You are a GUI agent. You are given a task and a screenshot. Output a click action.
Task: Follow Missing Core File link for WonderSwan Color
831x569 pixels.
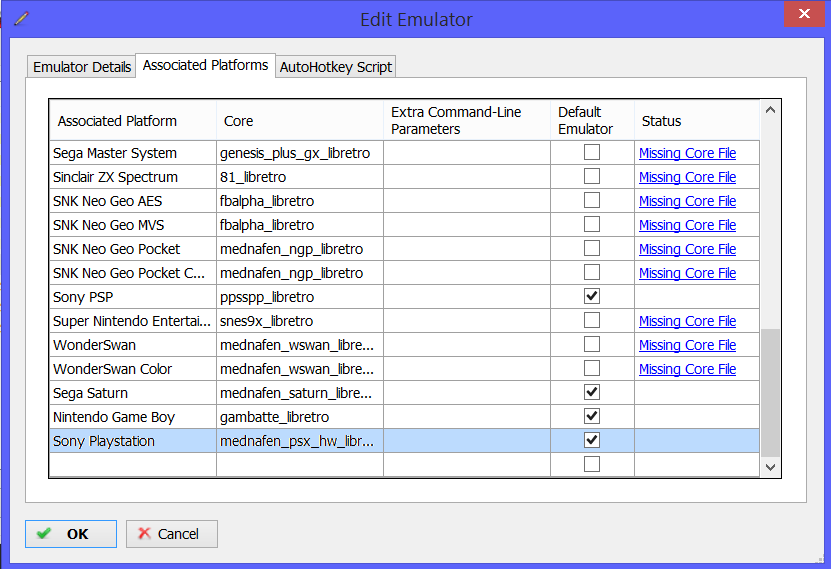coord(687,369)
